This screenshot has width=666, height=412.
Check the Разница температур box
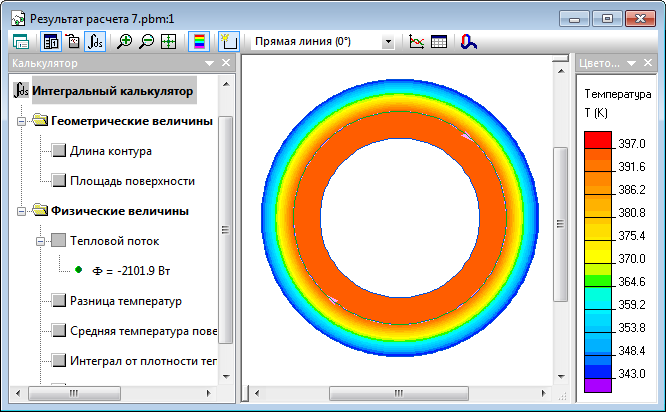(x=58, y=301)
